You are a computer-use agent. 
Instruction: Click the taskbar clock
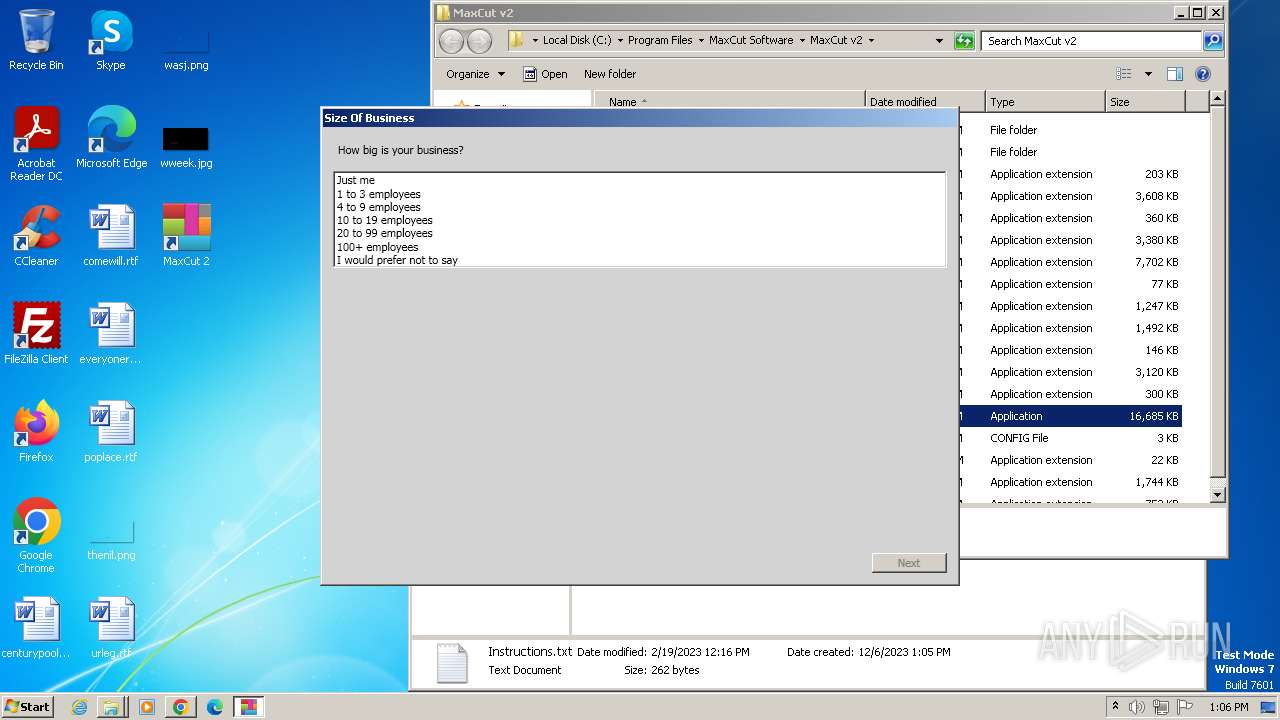1228,707
